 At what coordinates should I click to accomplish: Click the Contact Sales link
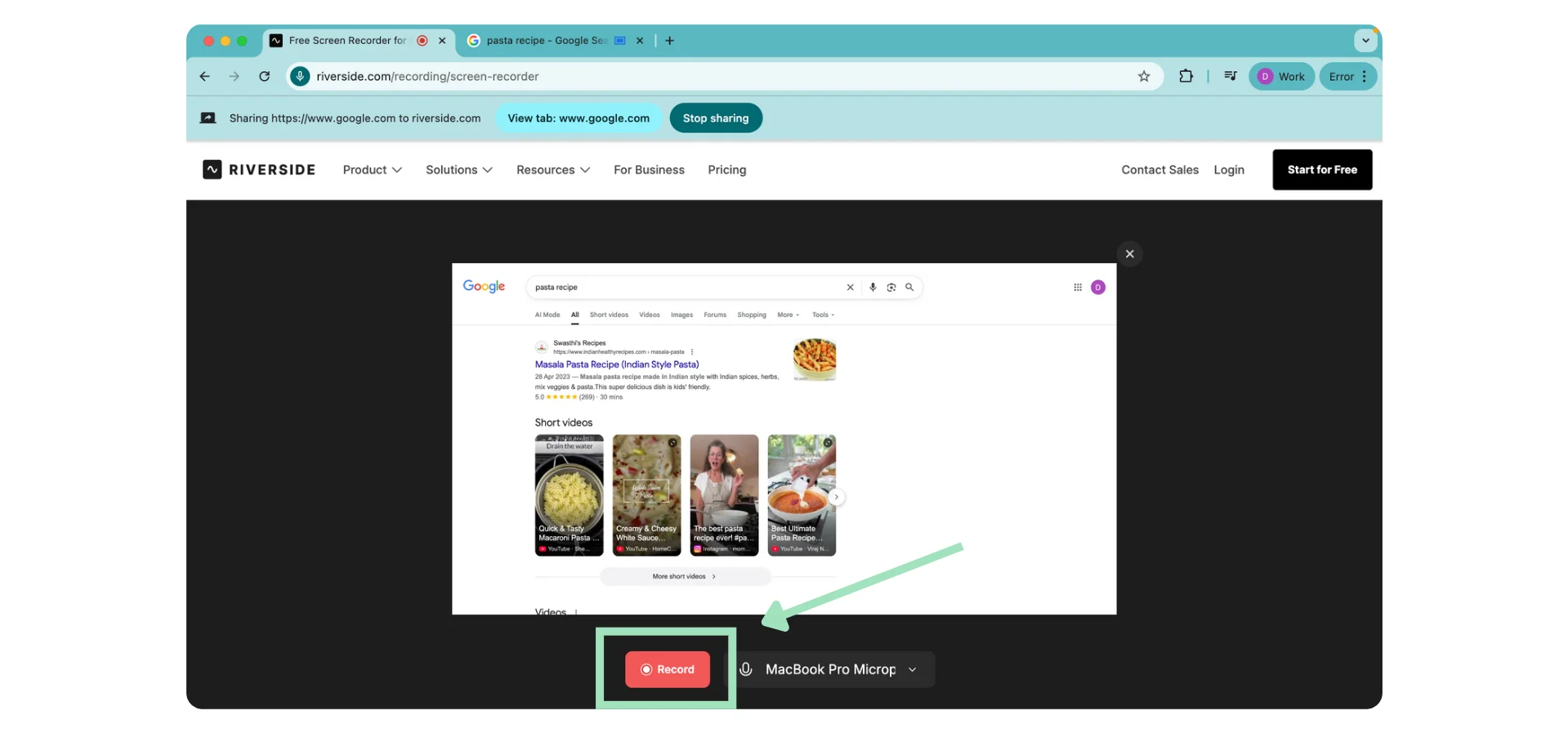tap(1159, 170)
